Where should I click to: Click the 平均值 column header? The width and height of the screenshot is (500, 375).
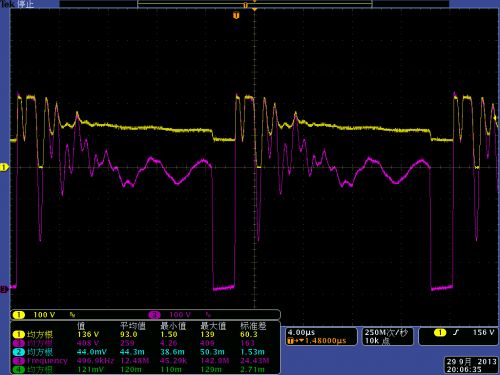[x=133, y=326]
